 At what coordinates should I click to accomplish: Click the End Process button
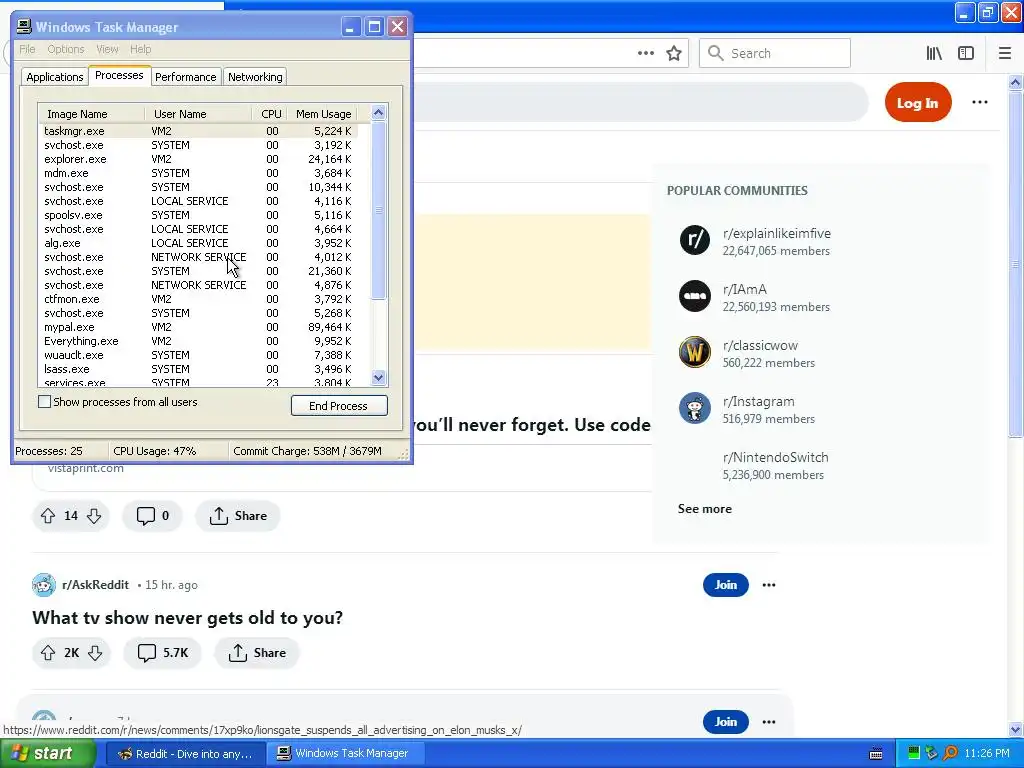[x=339, y=406]
